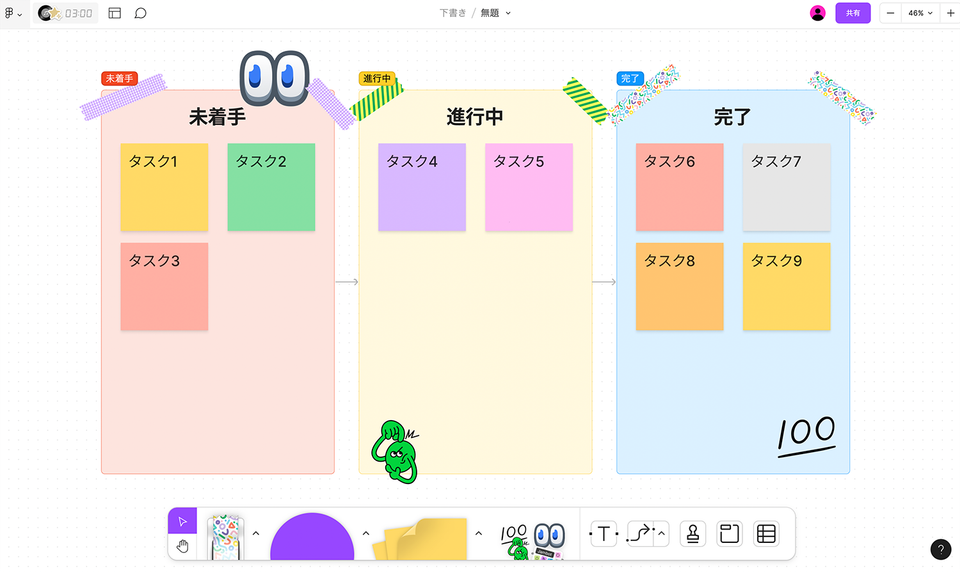Open the 46% zoom dropdown
Screen dimensions: 960x572
tap(920, 13)
